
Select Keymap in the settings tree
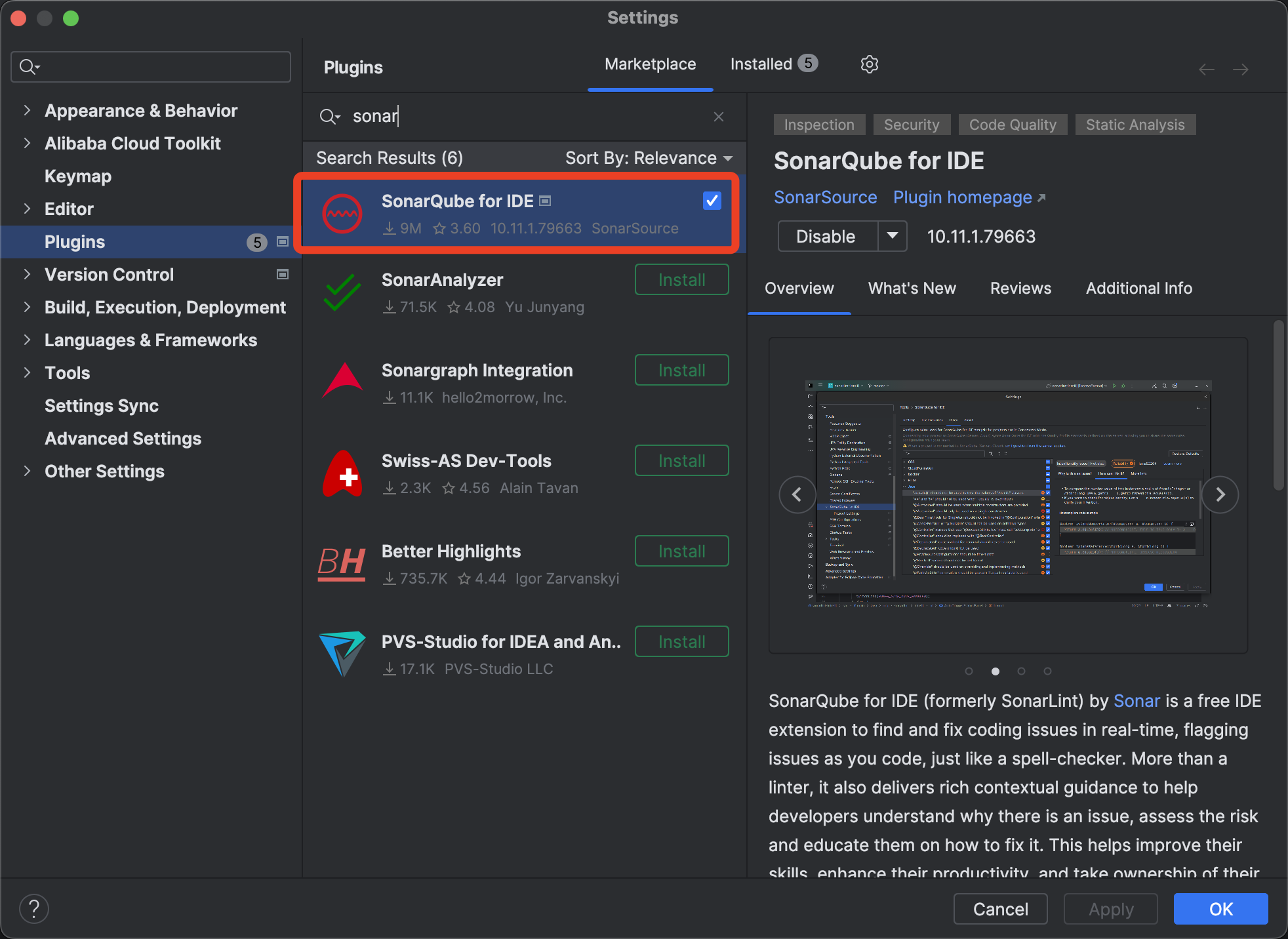tap(78, 176)
